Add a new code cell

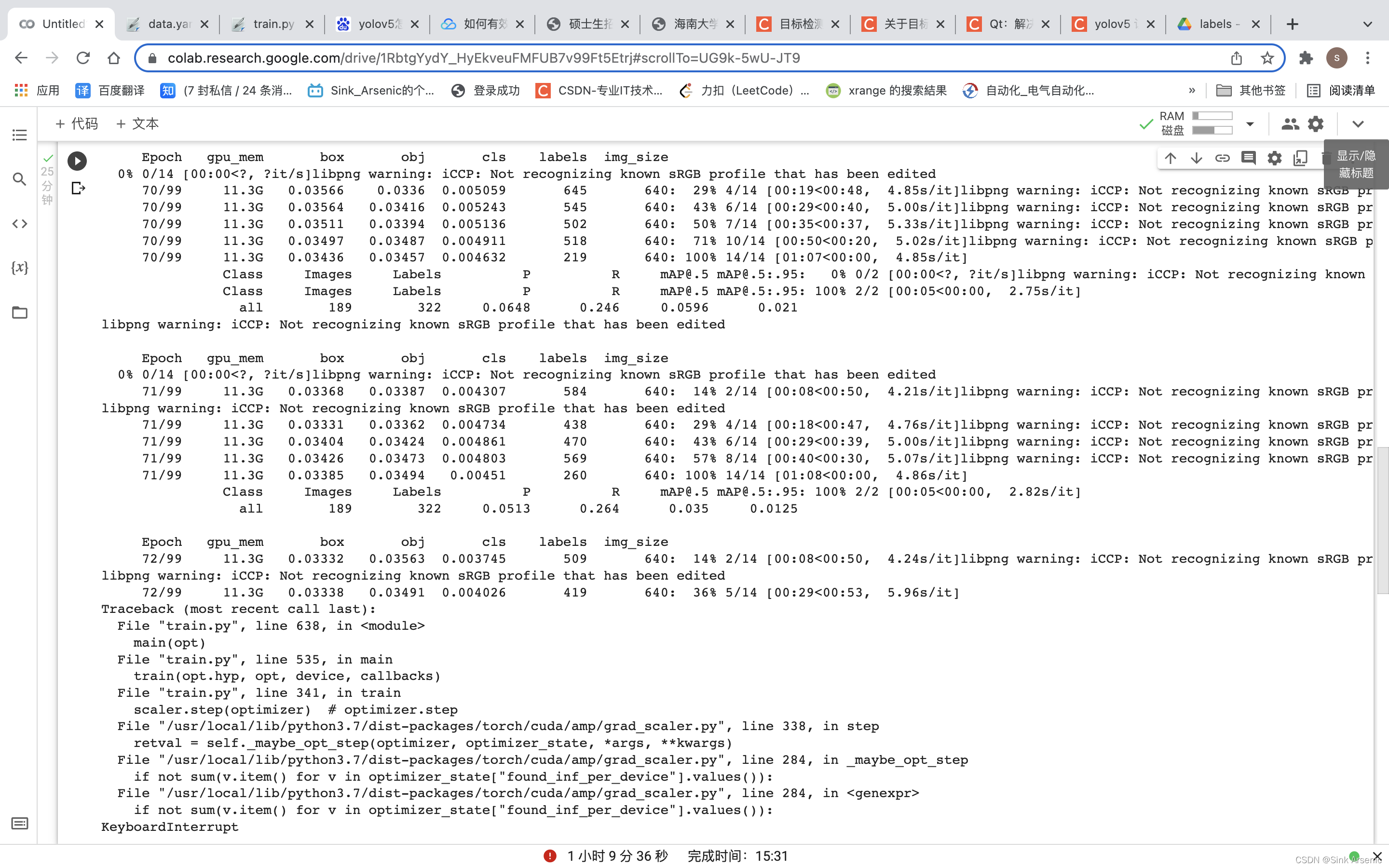click(x=76, y=123)
